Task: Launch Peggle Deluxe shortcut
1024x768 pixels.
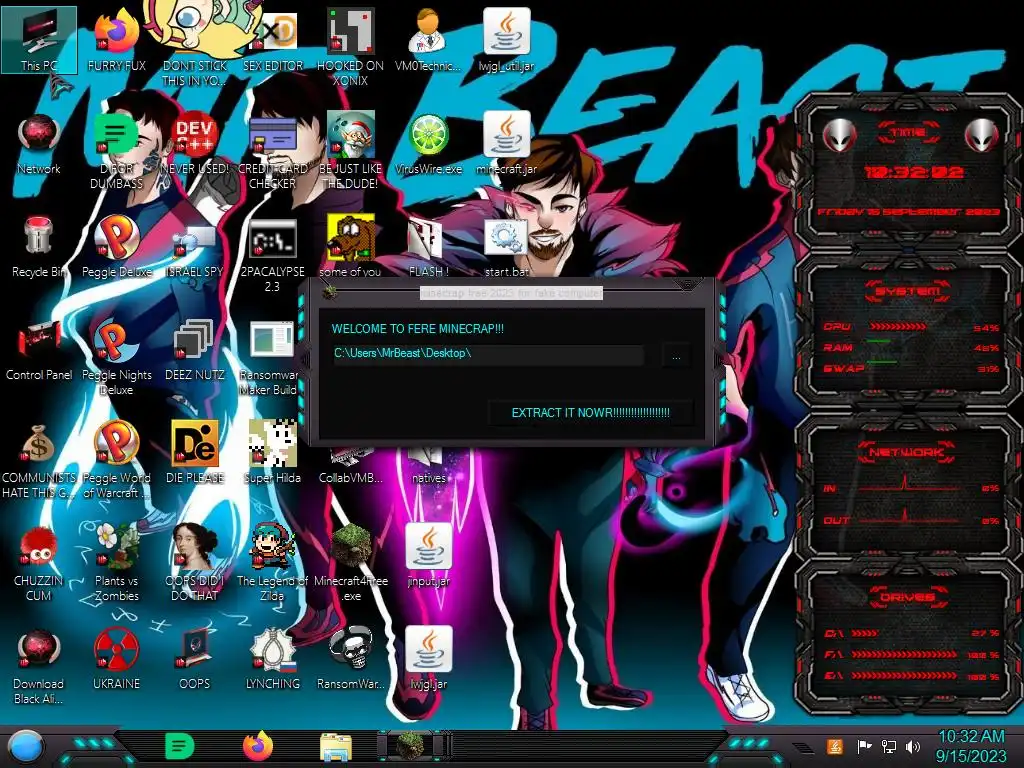Action: [x=116, y=247]
